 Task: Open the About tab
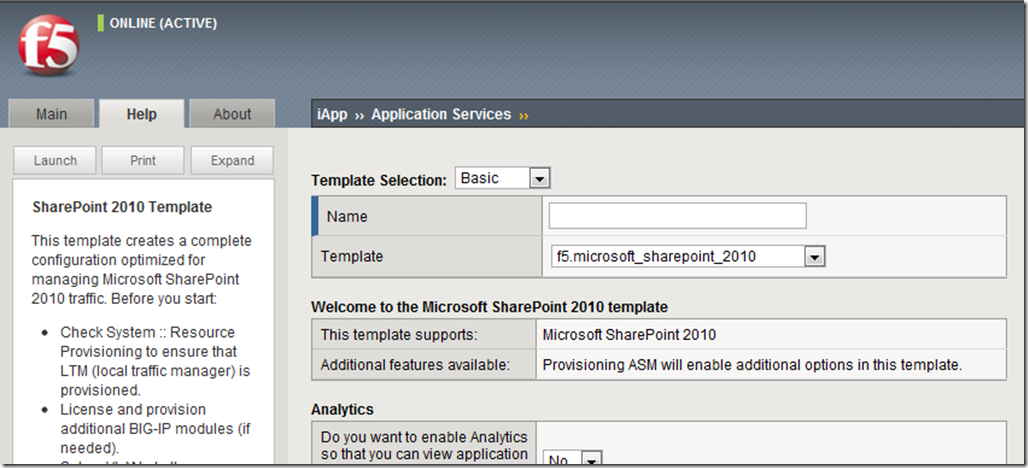[x=232, y=114]
